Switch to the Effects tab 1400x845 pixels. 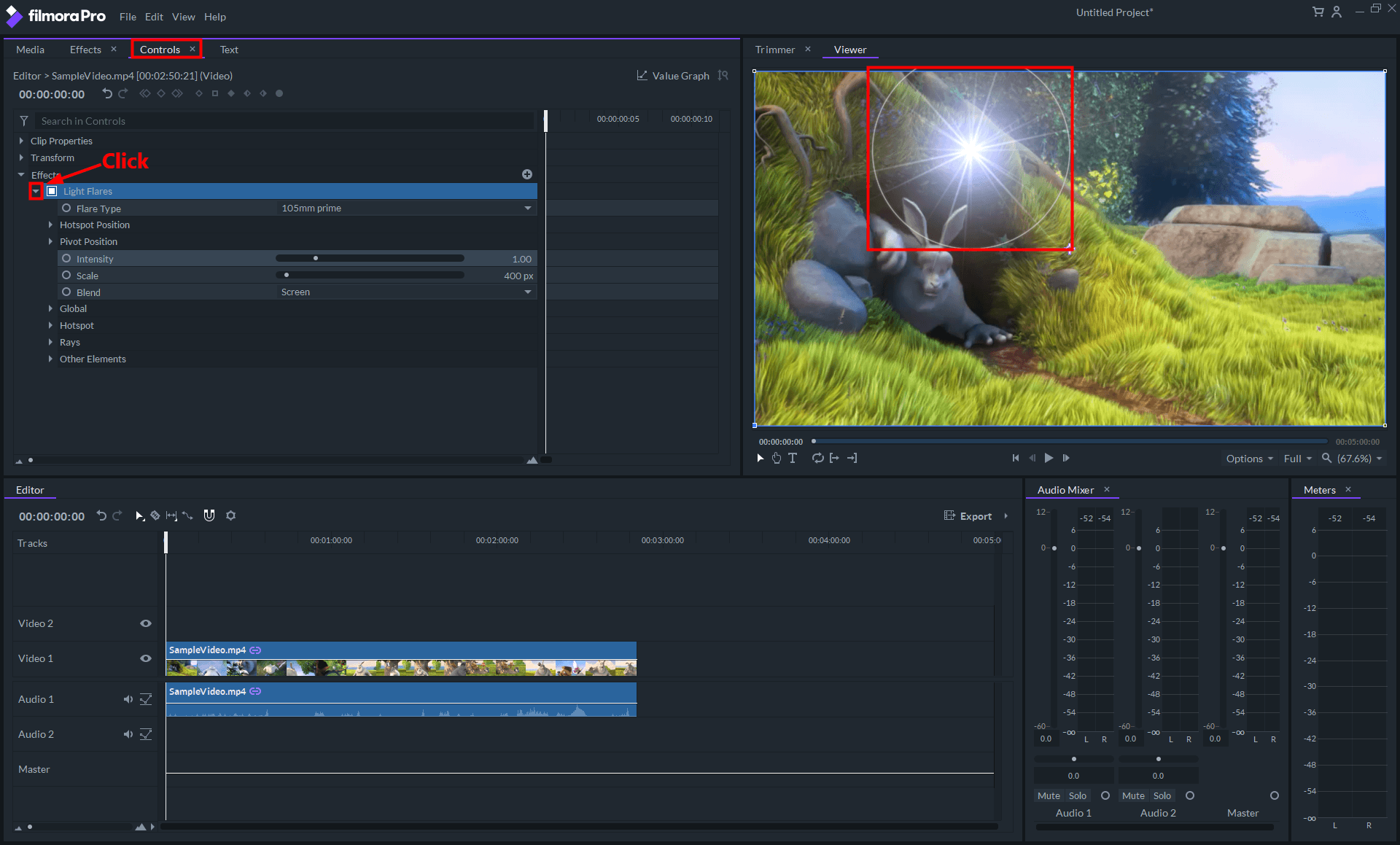85,50
